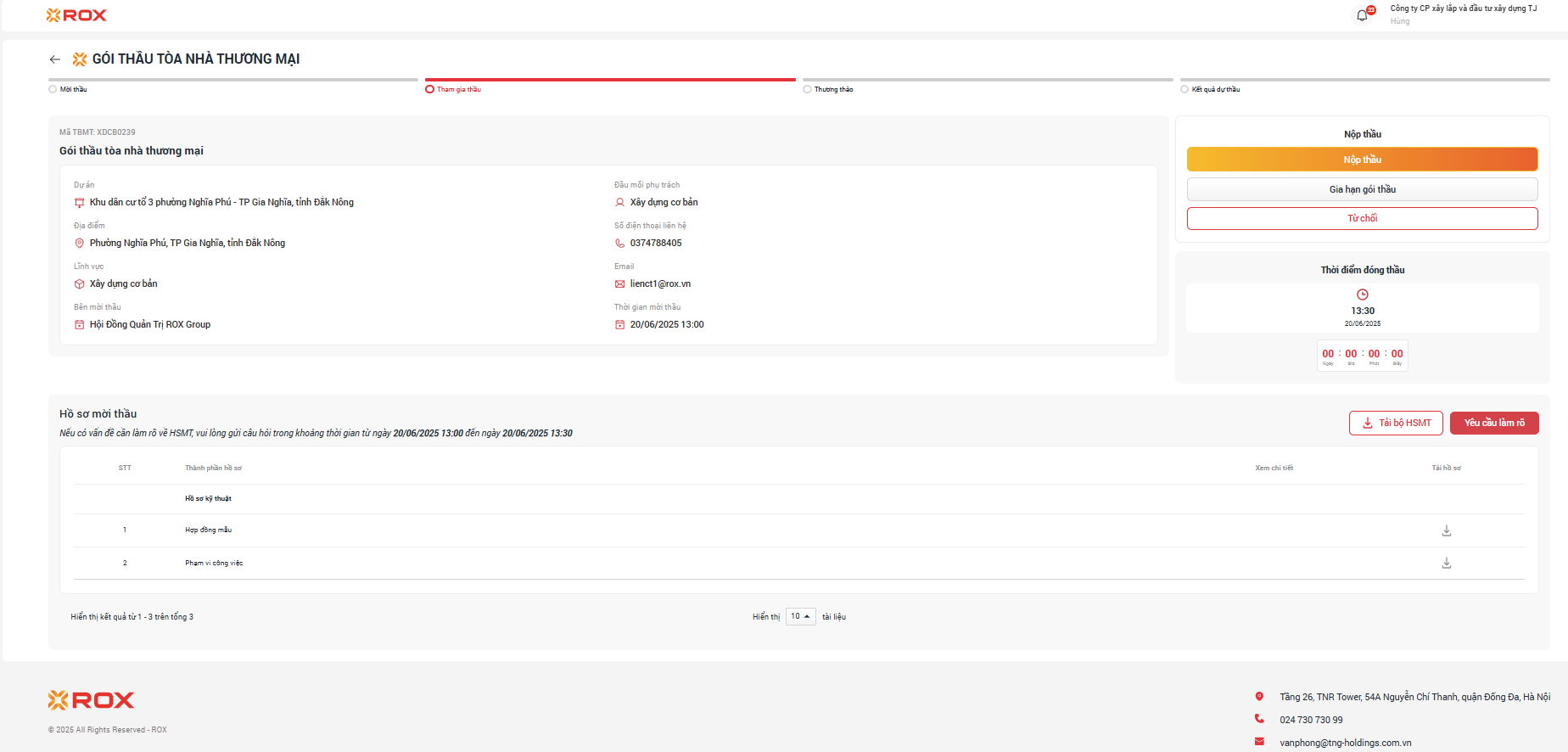Image resolution: width=1568 pixels, height=752 pixels.
Task: Open the items-per-page dropdown showing 10
Action: [x=800, y=616]
